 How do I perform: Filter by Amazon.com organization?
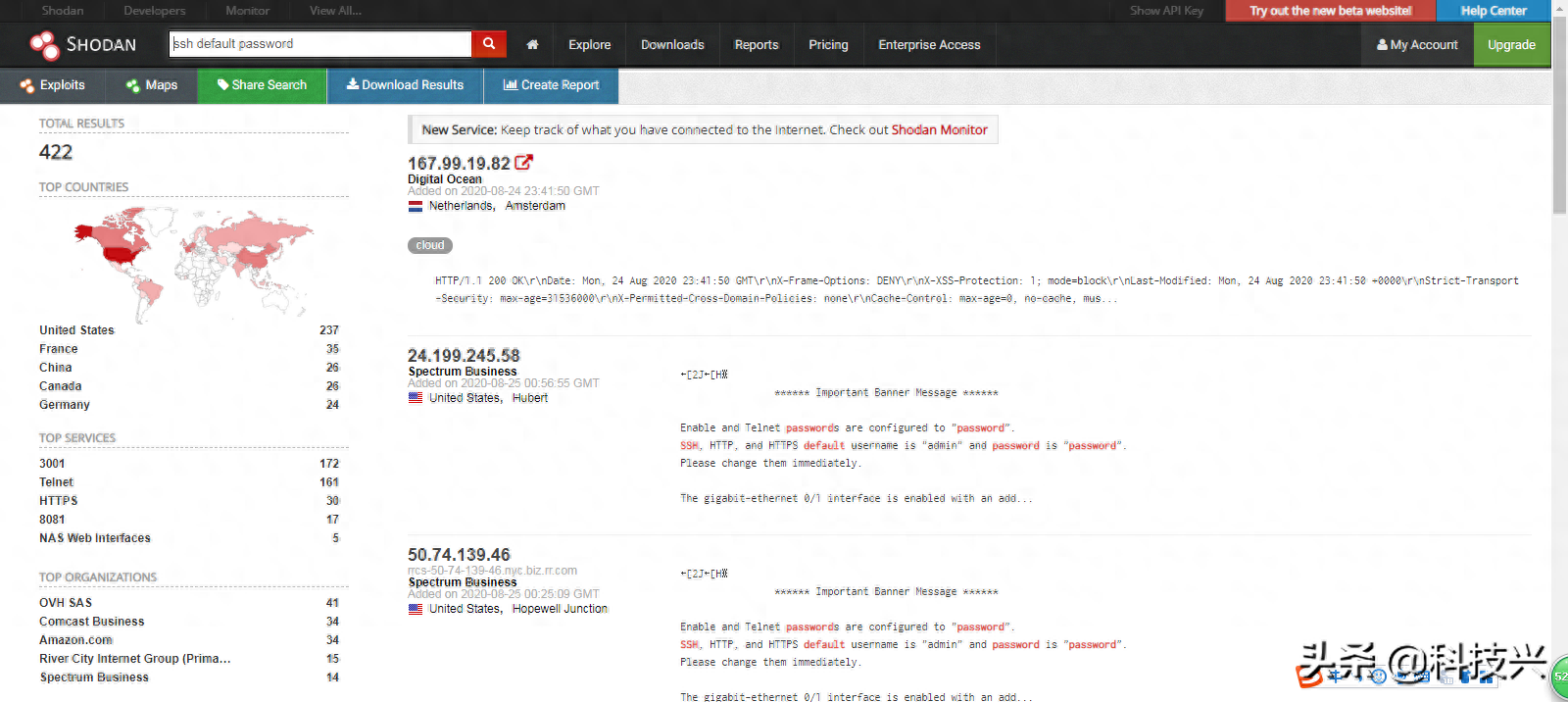click(76, 640)
